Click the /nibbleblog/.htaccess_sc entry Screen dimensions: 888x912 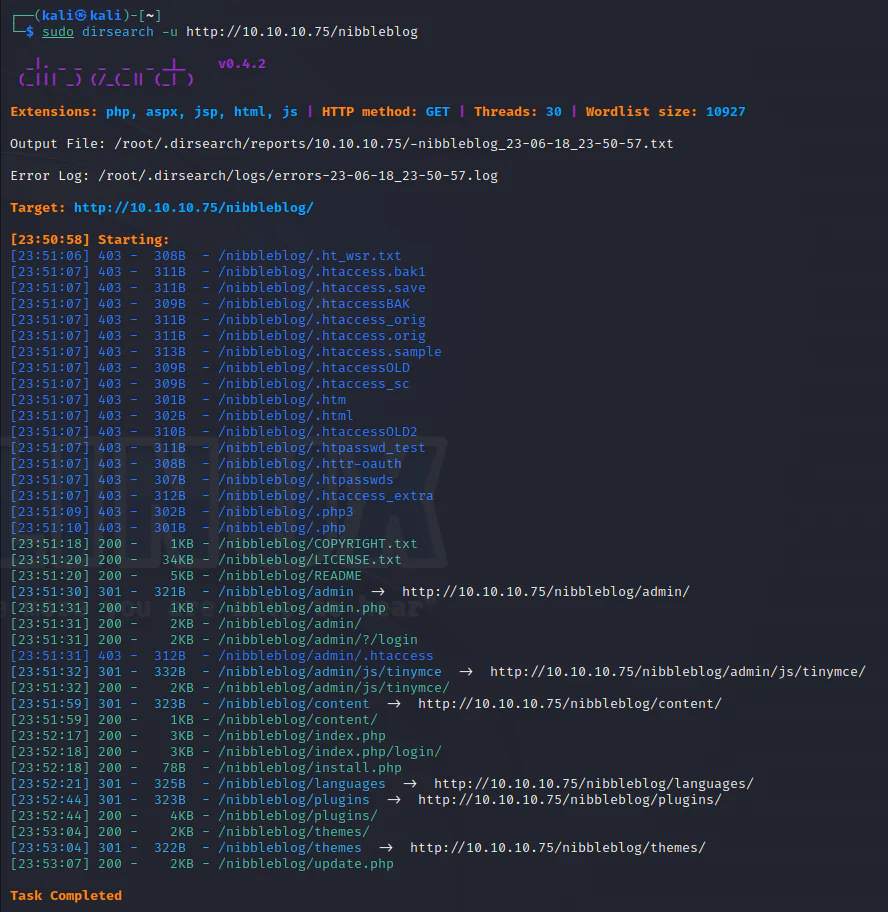click(313, 384)
